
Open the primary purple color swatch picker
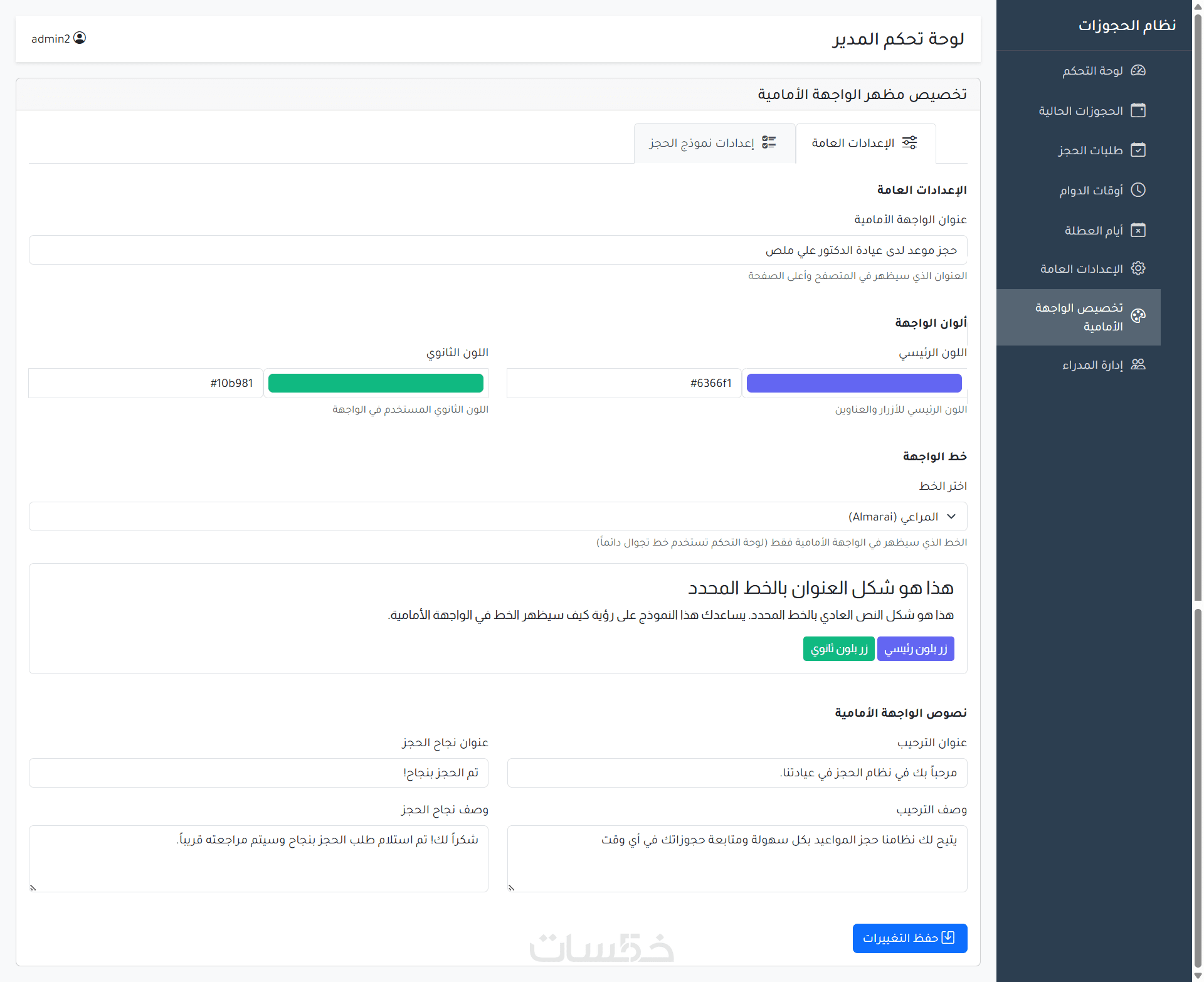coord(854,383)
